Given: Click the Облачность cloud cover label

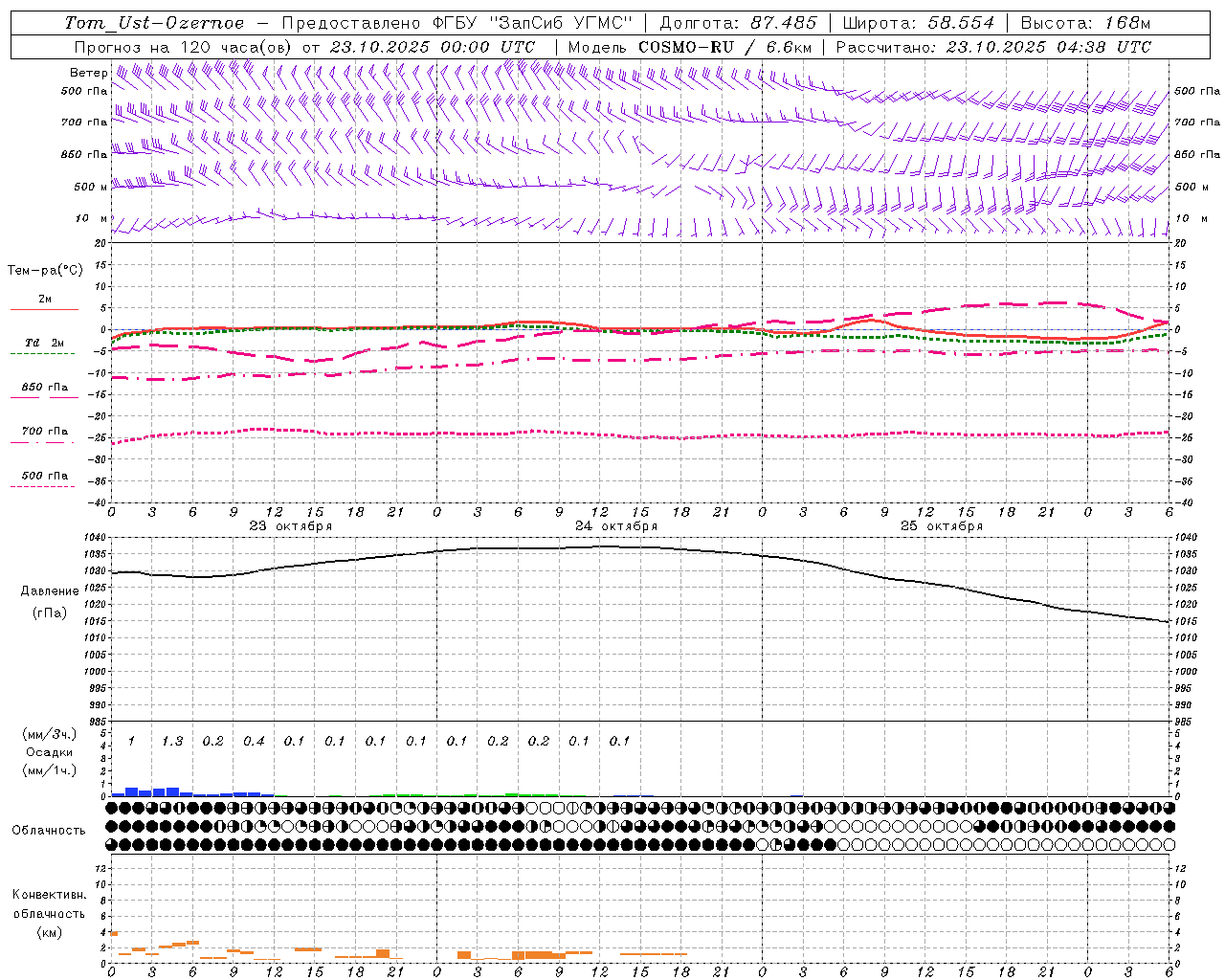Looking at the screenshot, I should 49,831.
